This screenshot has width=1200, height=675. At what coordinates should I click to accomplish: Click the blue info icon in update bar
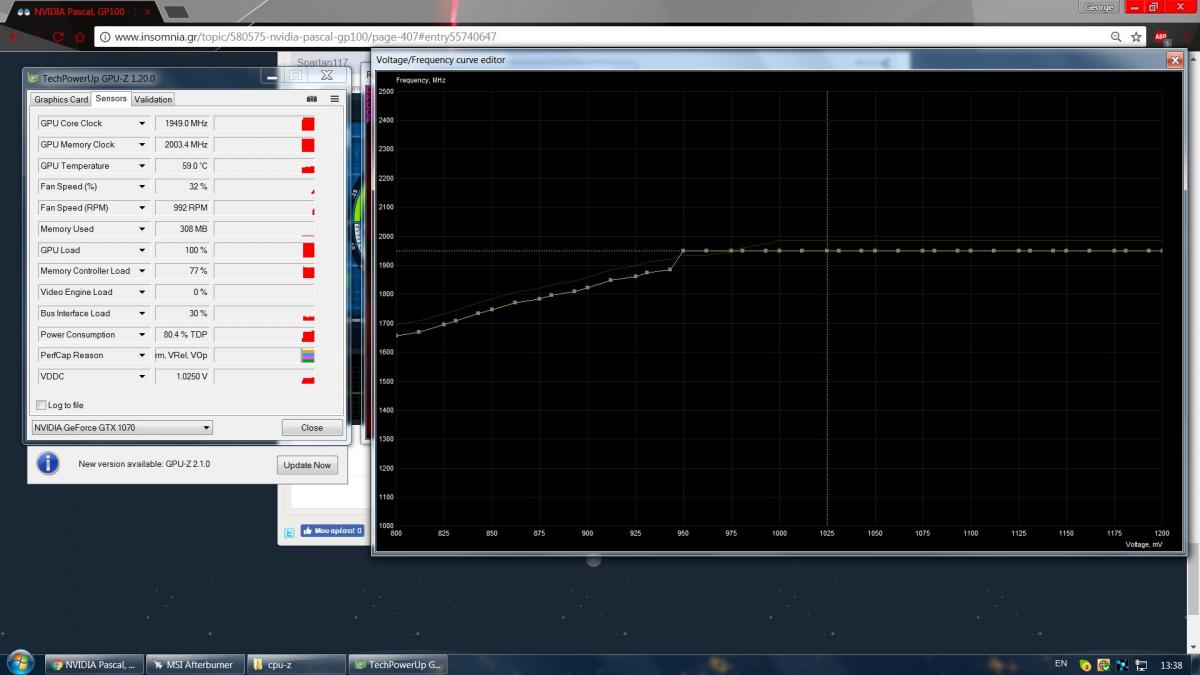(x=48, y=464)
